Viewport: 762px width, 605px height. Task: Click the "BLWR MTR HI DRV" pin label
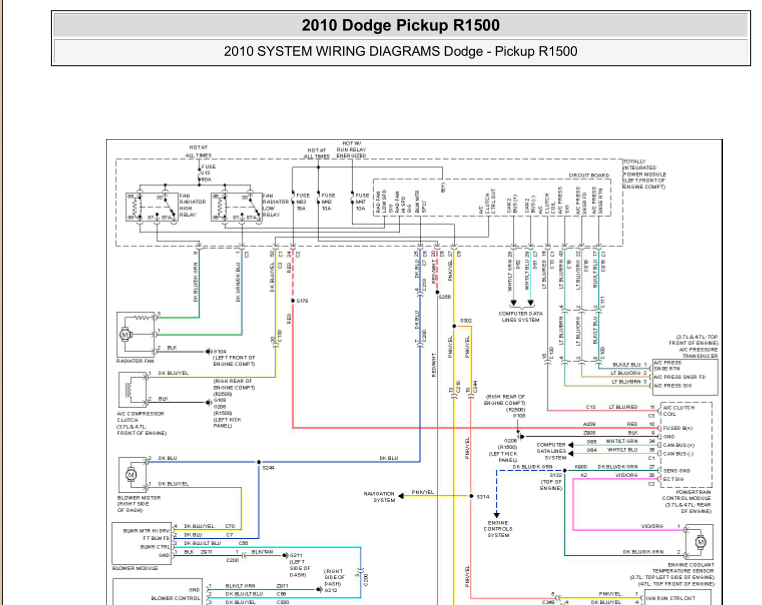point(147,531)
